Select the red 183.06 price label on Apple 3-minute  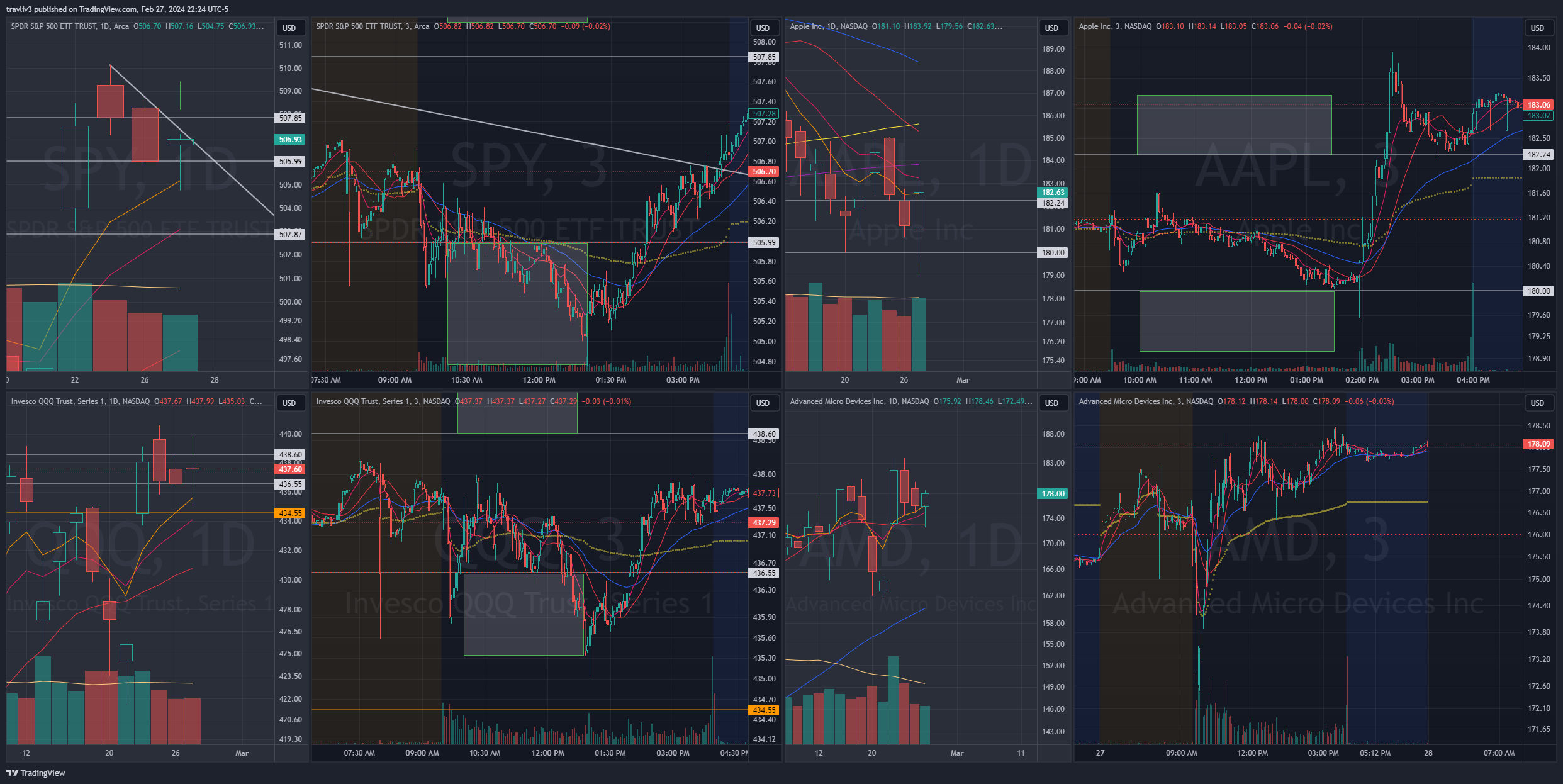pos(1538,105)
